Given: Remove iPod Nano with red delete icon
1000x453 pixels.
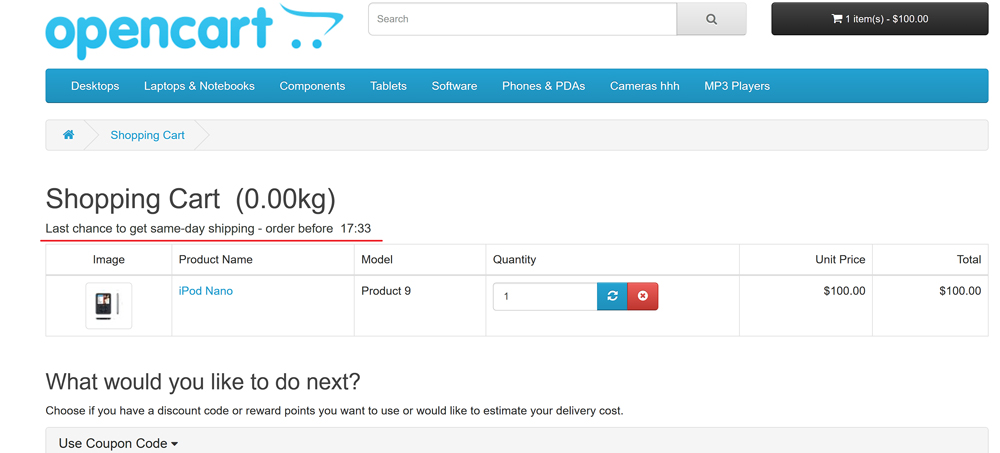Looking at the screenshot, I should [x=643, y=296].
